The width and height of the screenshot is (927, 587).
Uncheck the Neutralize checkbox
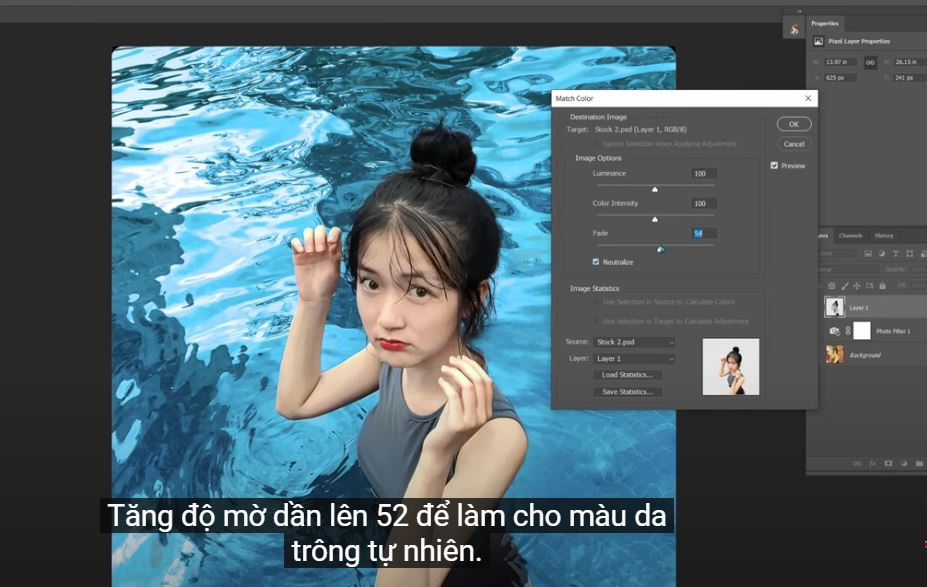(596, 262)
